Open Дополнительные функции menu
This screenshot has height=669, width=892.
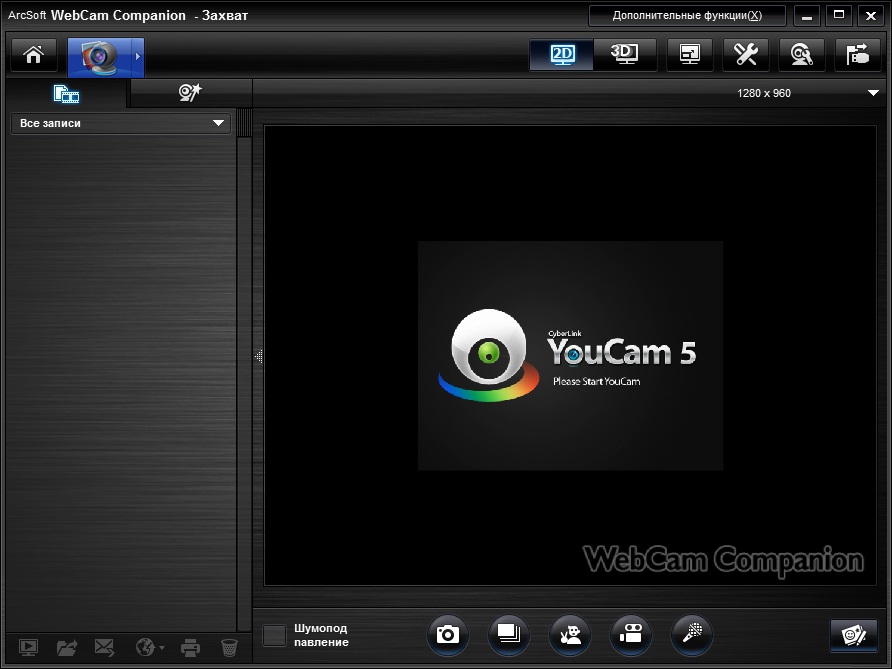click(686, 16)
